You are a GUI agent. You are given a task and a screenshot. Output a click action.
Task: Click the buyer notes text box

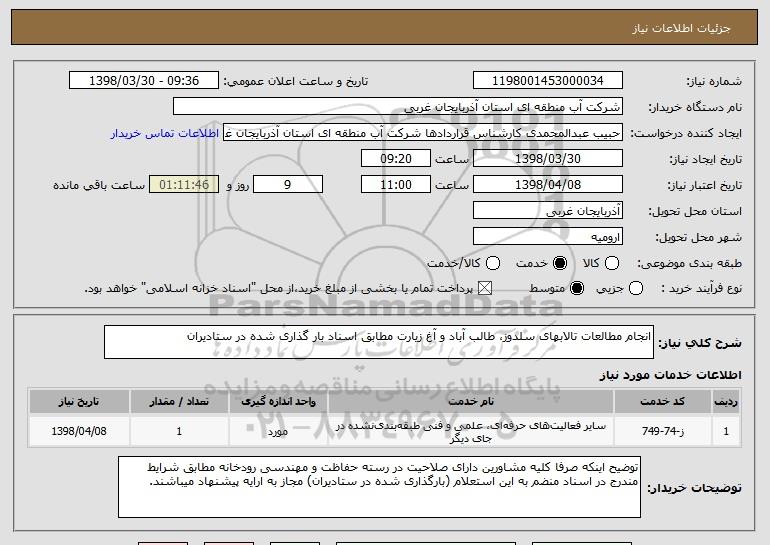pyautogui.click(x=379, y=487)
